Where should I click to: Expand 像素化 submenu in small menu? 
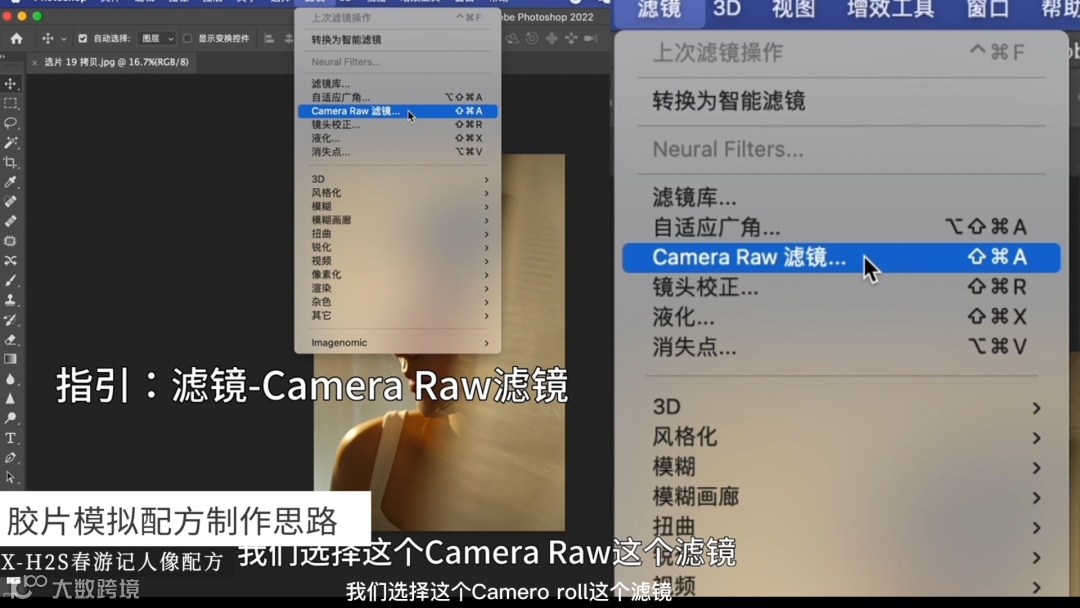[x=397, y=275]
